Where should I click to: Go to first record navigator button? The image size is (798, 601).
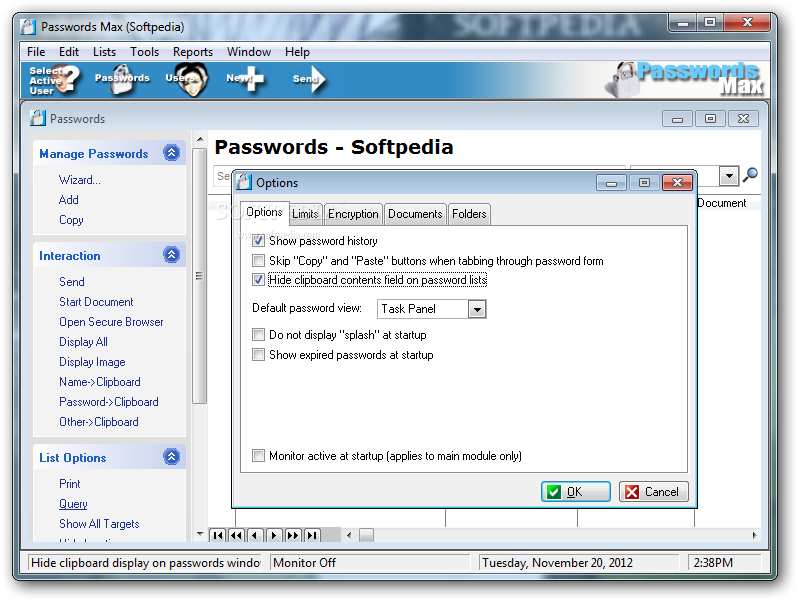click(218, 535)
